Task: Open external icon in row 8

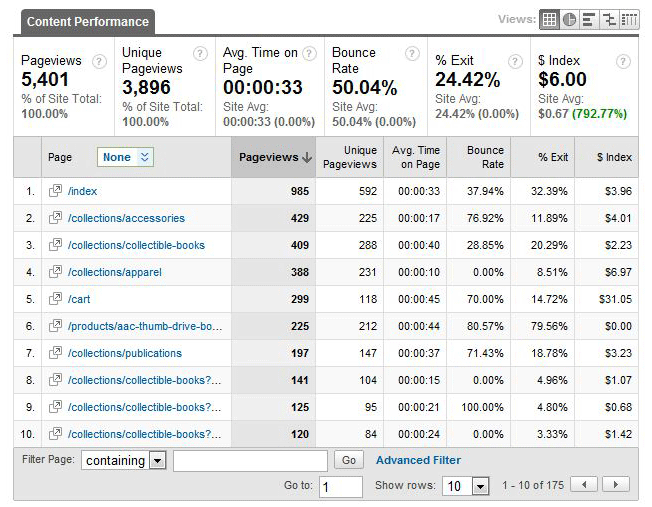Action: pyautogui.click(x=55, y=380)
